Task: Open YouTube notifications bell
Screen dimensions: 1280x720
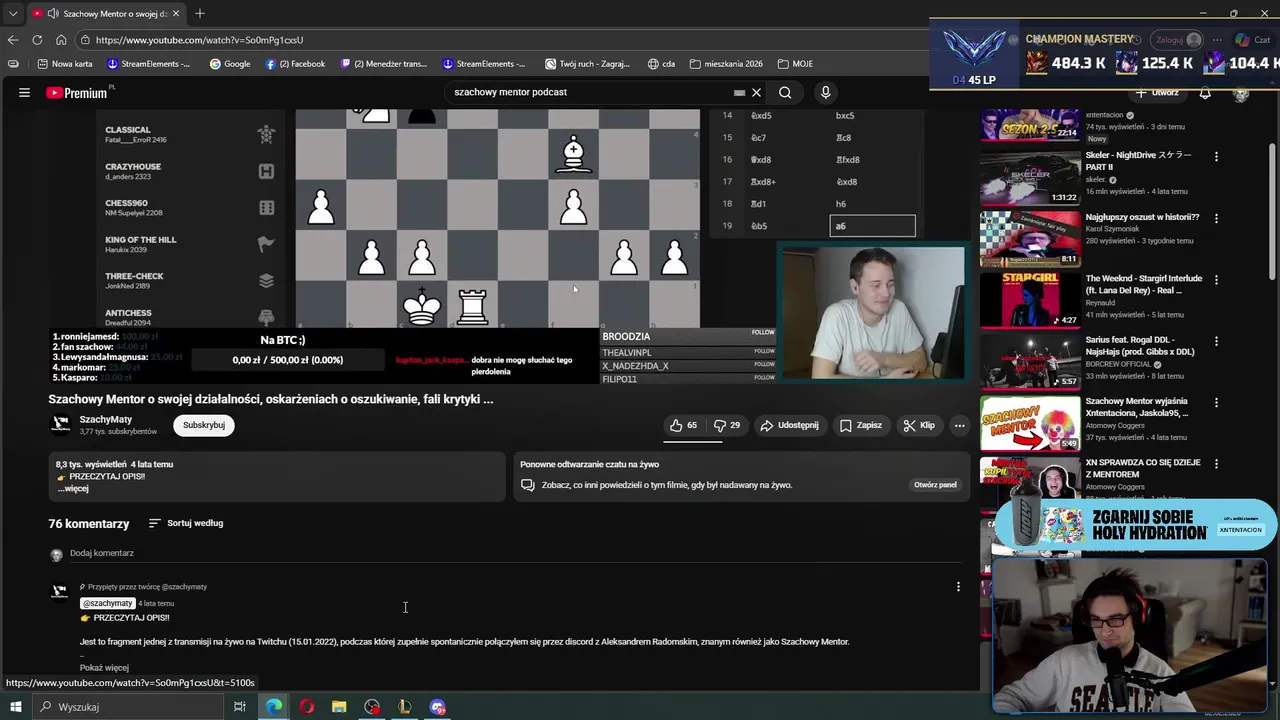Action: 1205,93
